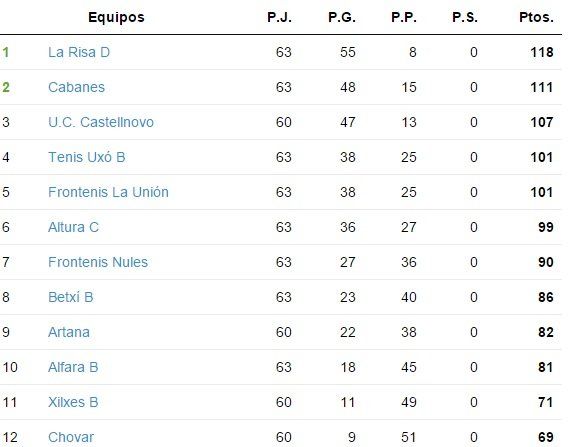Open the Altura C team link
The height and width of the screenshot is (447, 578).
pos(73,227)
